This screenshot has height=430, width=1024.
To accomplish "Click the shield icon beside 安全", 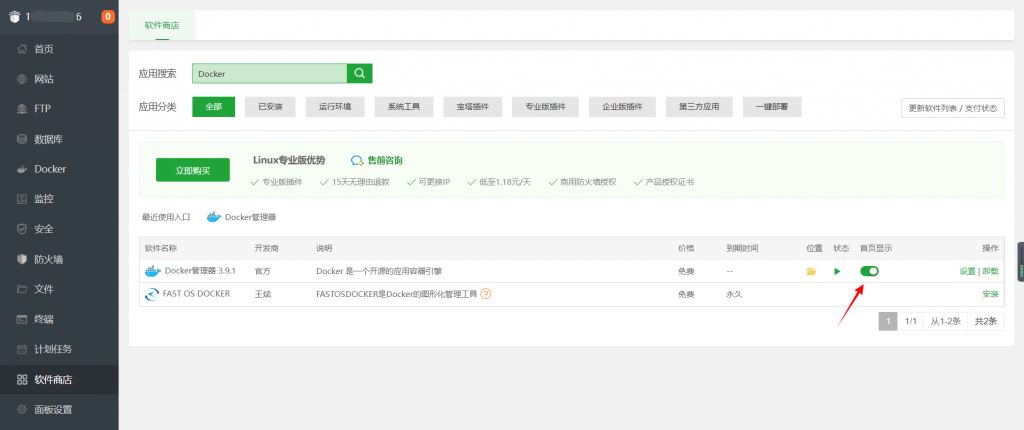I will point(22,229).
